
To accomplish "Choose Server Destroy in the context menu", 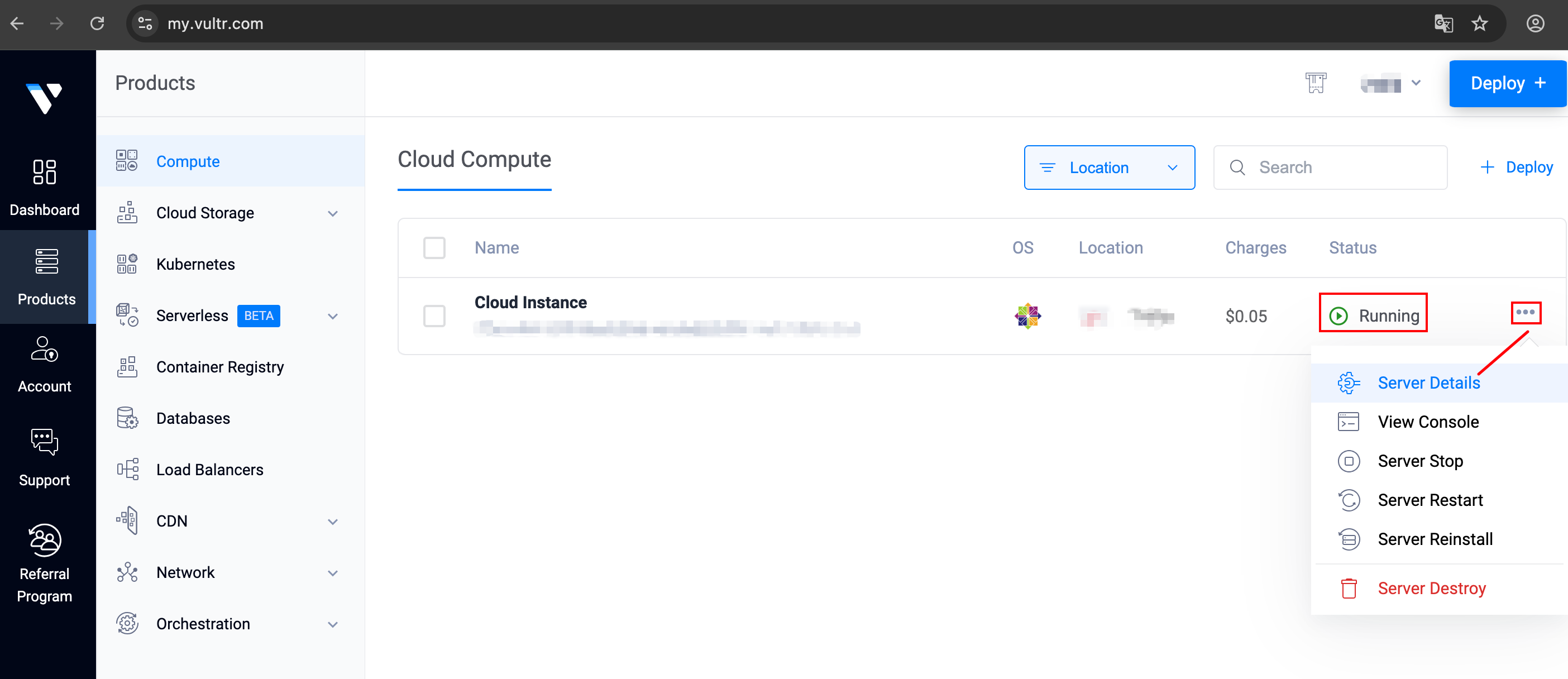I will click(x=1431, y=589).
